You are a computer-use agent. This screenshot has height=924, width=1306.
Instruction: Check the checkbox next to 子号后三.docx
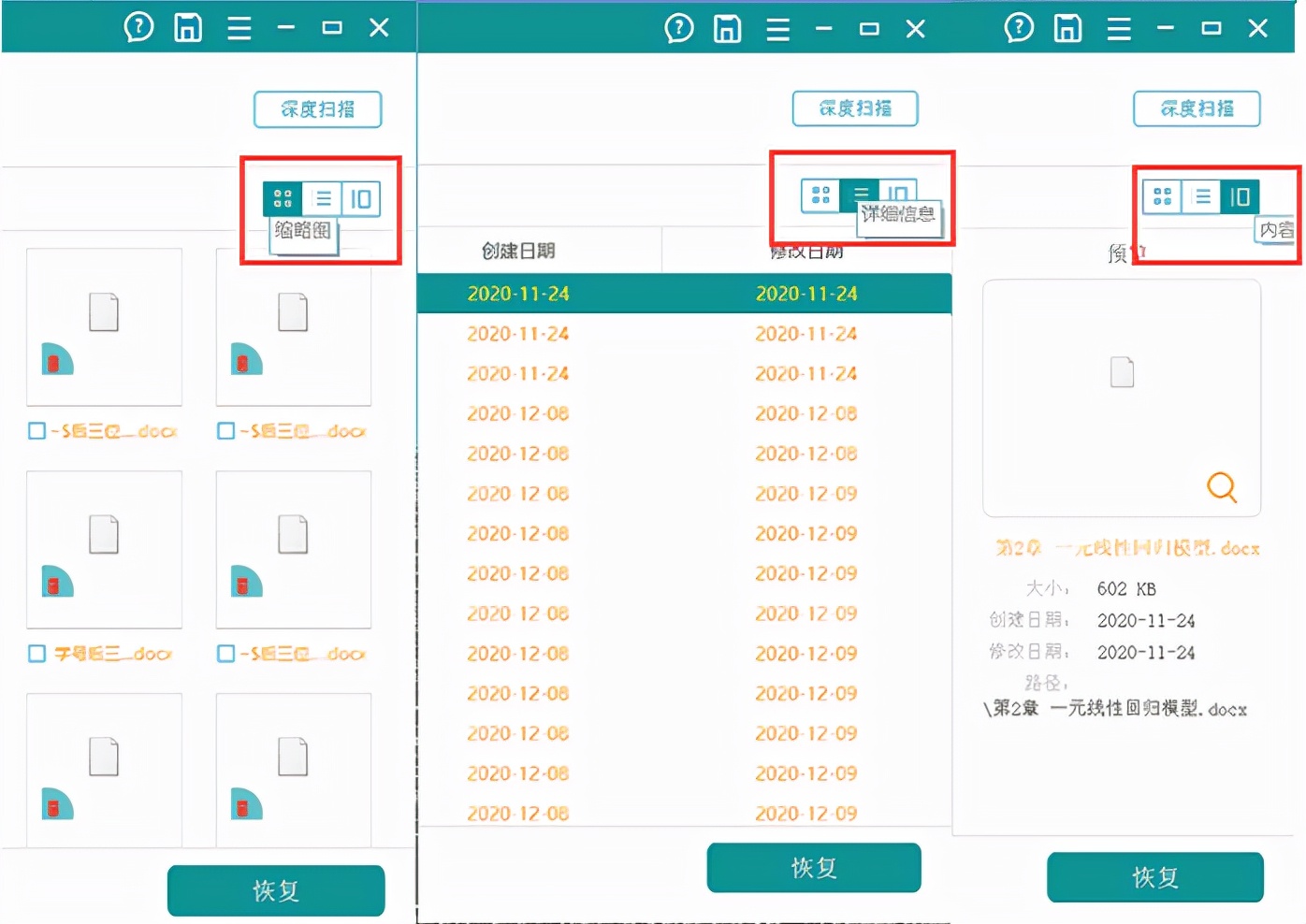(x=36, y=654)
